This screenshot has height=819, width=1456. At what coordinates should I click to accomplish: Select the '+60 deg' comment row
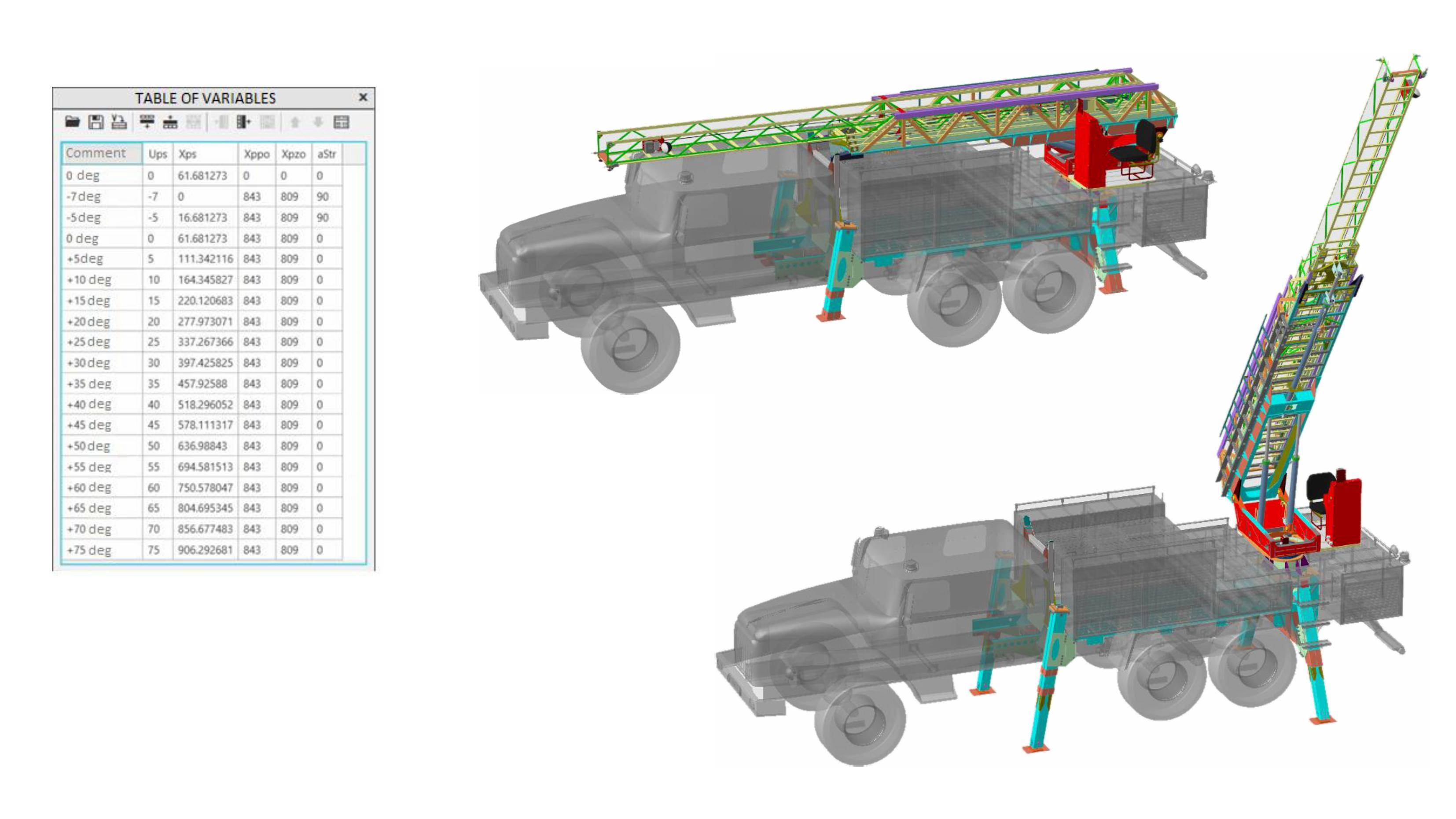102,487
